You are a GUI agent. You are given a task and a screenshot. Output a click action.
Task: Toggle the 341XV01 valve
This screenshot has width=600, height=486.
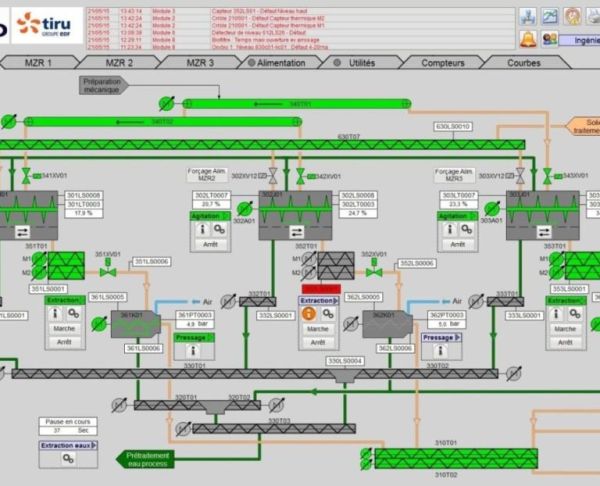[x=27, y=177]
